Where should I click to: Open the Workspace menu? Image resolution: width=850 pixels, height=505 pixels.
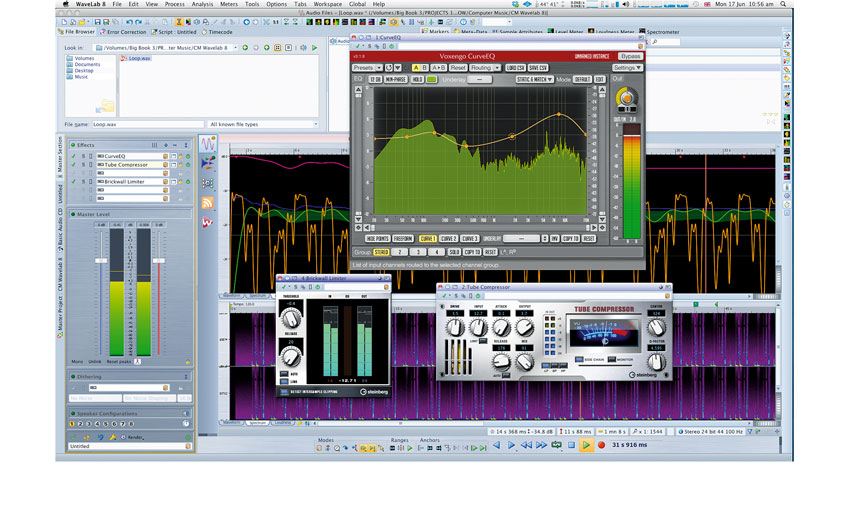click(327, 4)
